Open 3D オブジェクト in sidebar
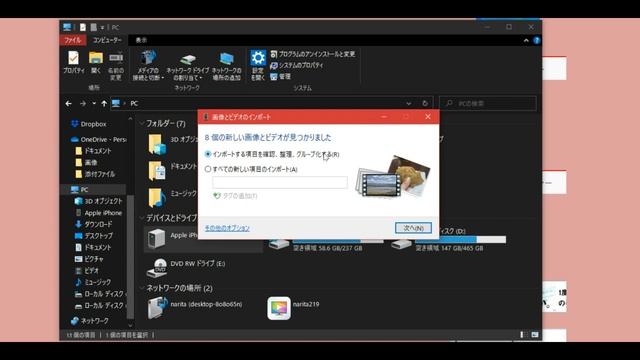Viewport: 640px width, 360px height. 98,201
